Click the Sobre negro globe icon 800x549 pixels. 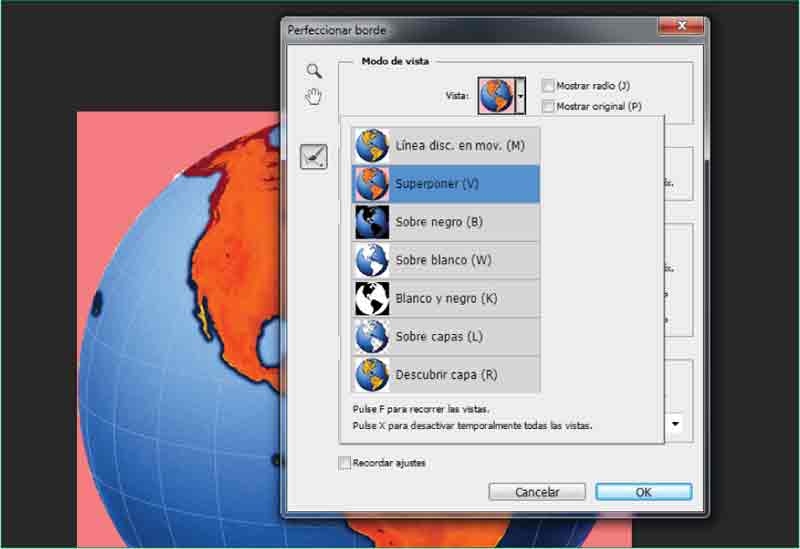(x=372, y=222)
